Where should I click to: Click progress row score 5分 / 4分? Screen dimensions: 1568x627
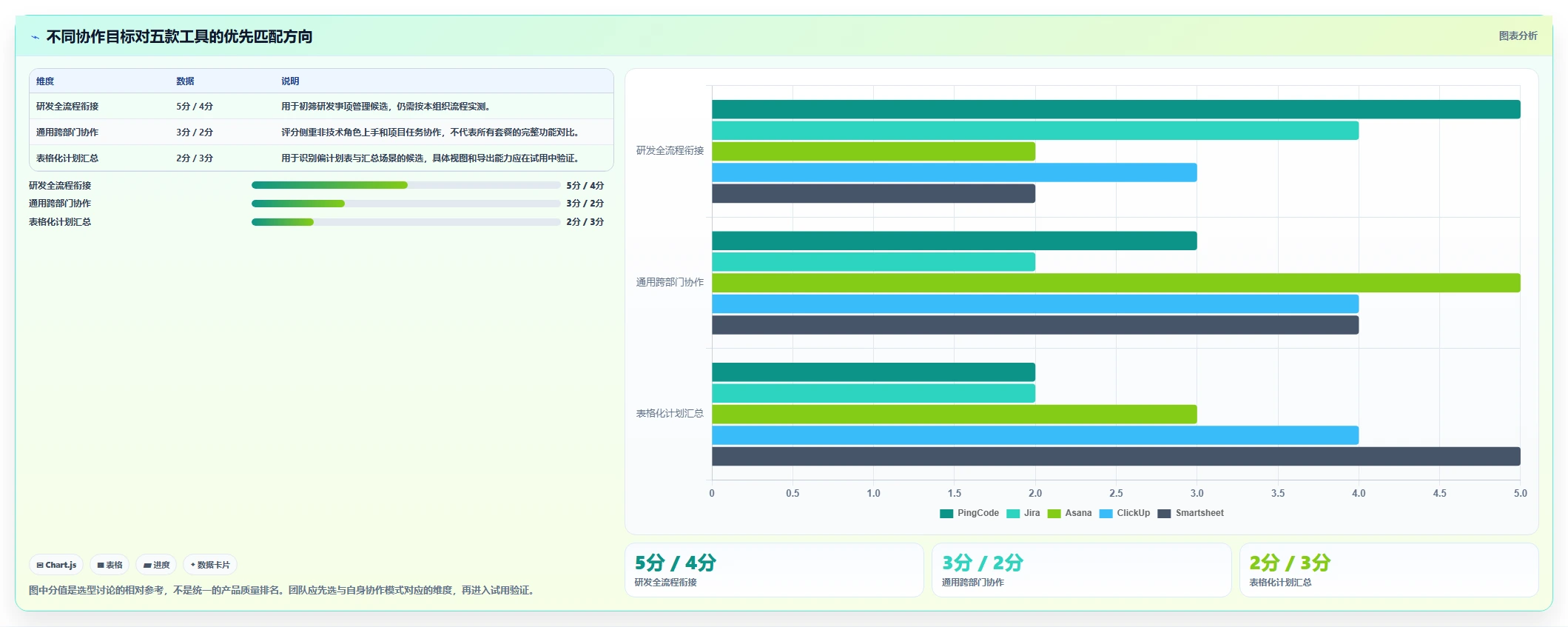[585, 186]
